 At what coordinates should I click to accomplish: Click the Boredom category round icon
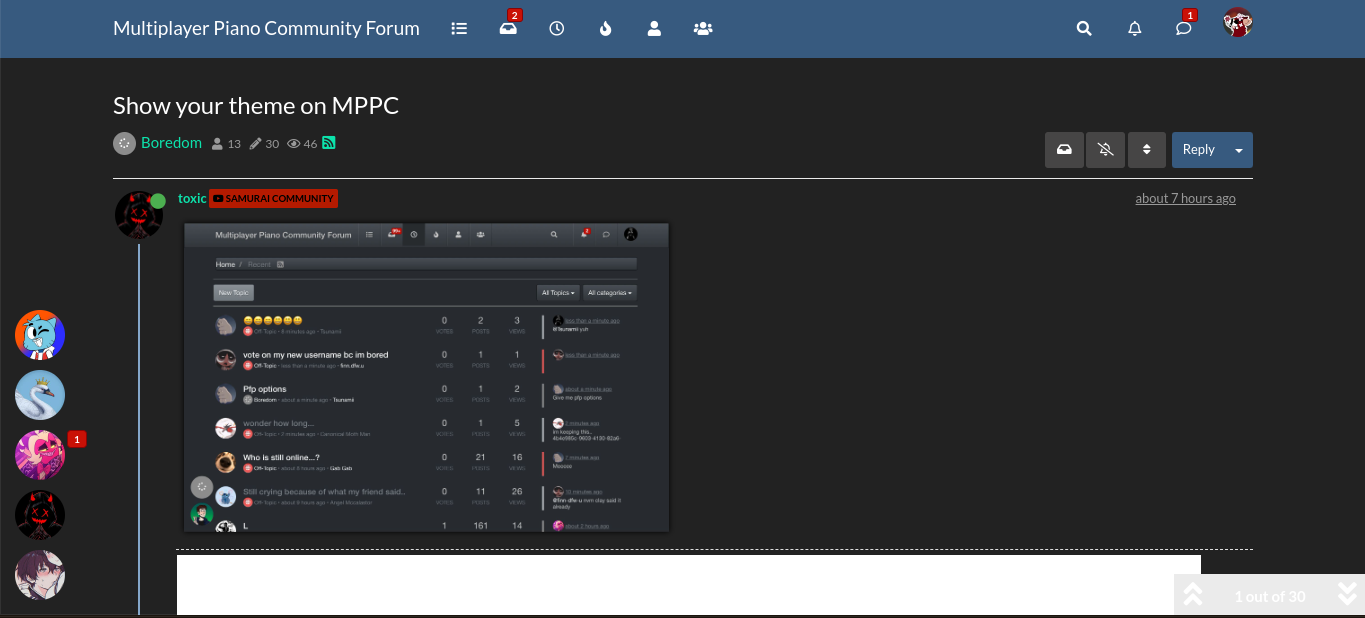click(124, 143)
